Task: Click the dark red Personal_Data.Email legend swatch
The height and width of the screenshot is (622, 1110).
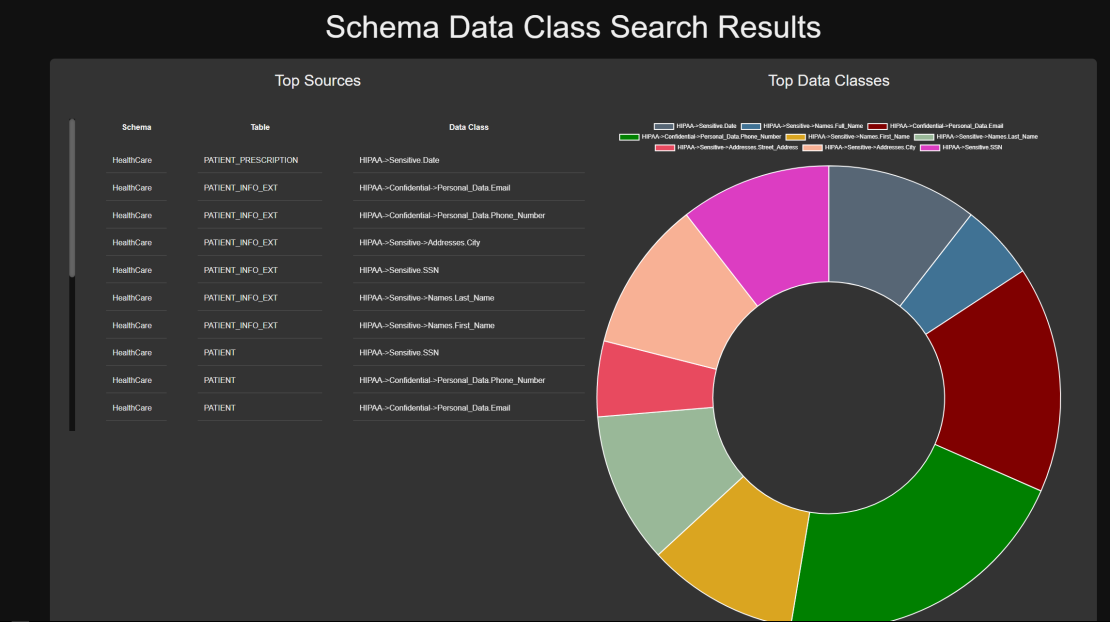Action: (x=876, y=126)
